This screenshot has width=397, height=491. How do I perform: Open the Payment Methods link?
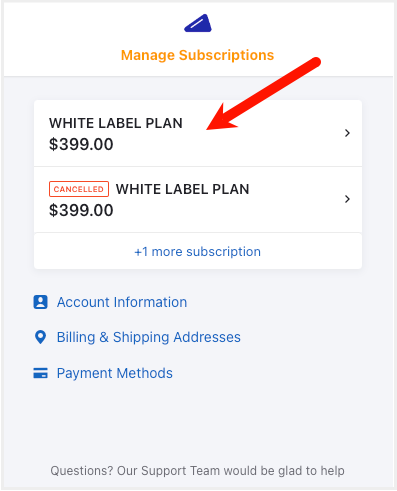click(115, 373)
